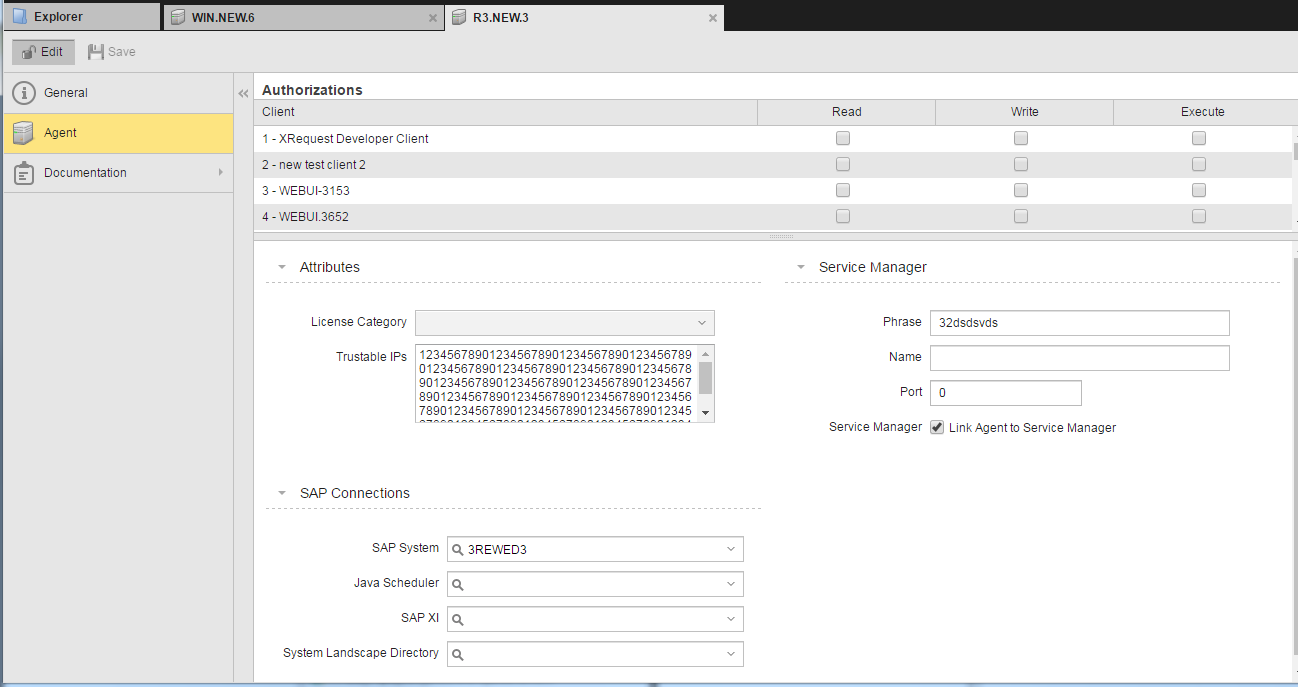Select row 4 - WEBUI.3652
Screen dimensions: 1298x687
(x=772, y=216)
